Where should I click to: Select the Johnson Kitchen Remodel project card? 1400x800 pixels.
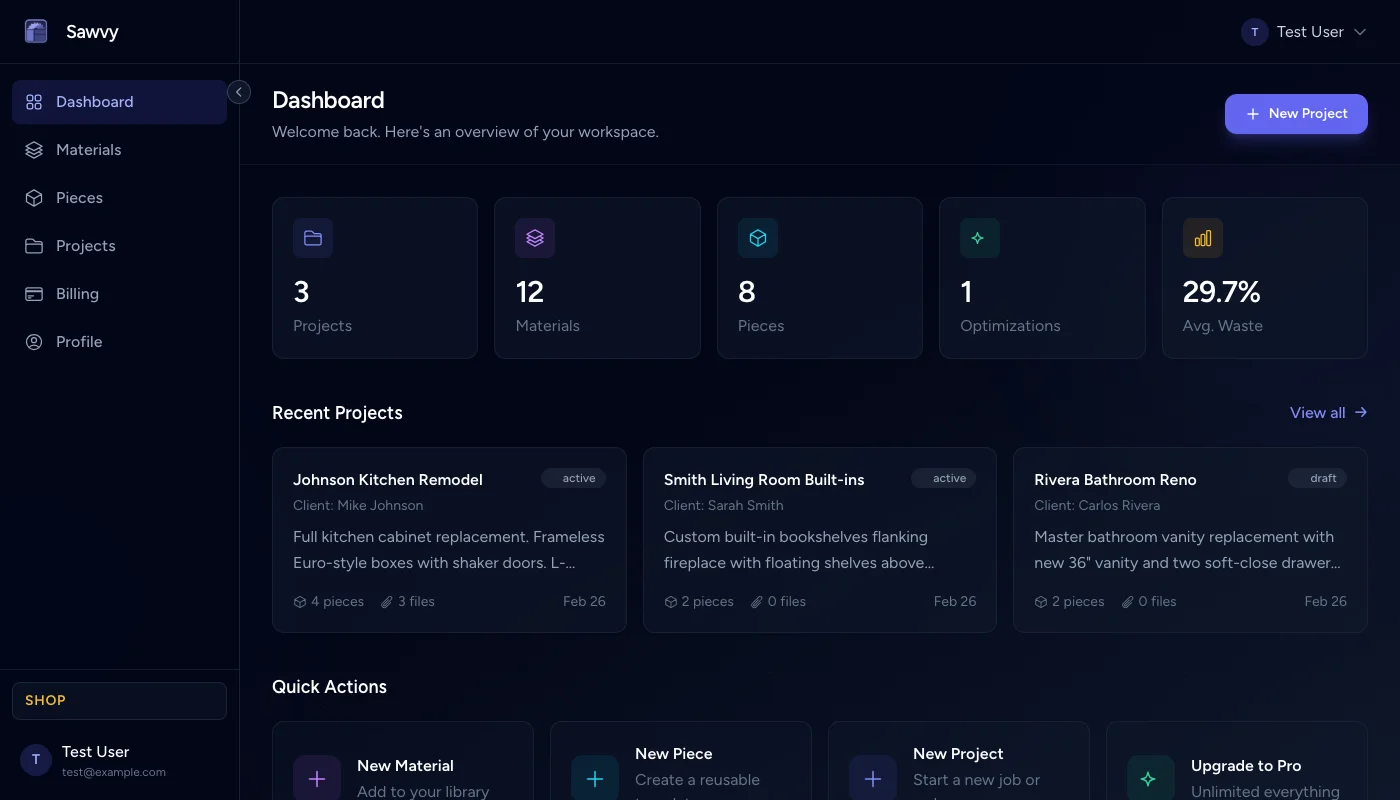tap(449, 539)
